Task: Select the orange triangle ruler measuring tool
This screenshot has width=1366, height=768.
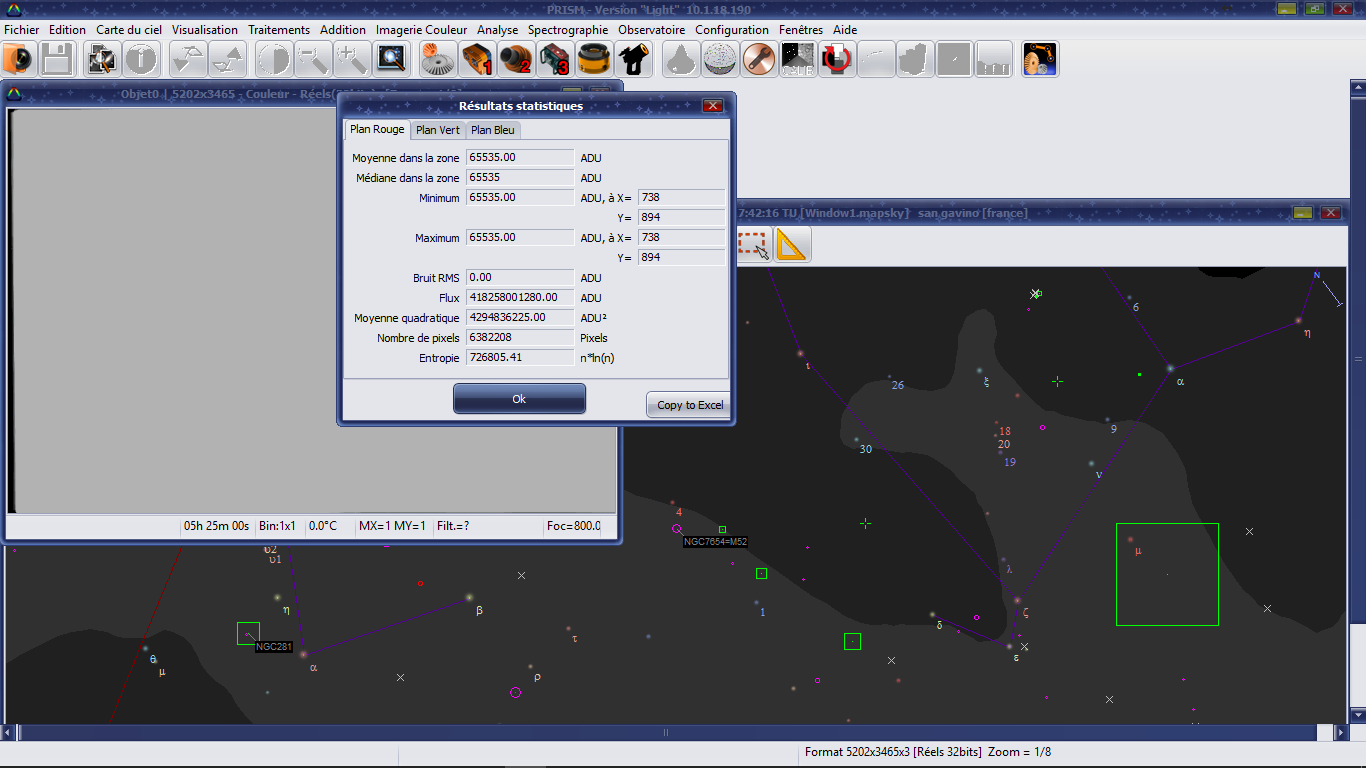Action: click(x=791, y=245)
